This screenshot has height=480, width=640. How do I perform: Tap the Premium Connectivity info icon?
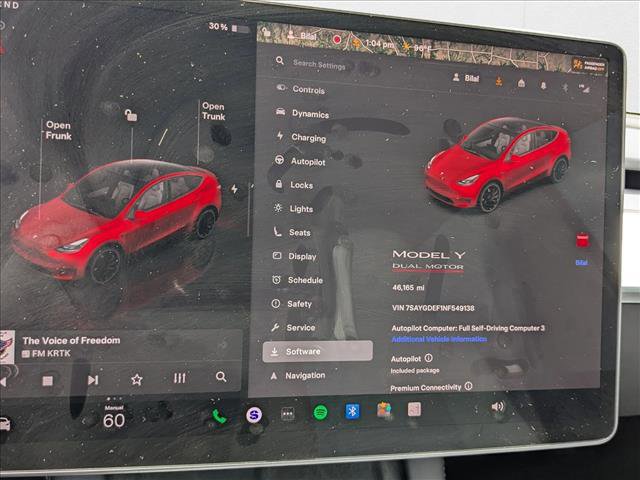469,386
